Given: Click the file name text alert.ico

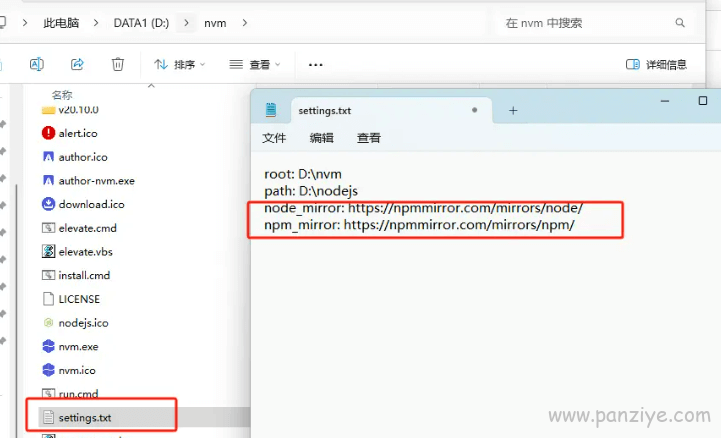Looking at the screenshot, I should [x=78, y=133].
